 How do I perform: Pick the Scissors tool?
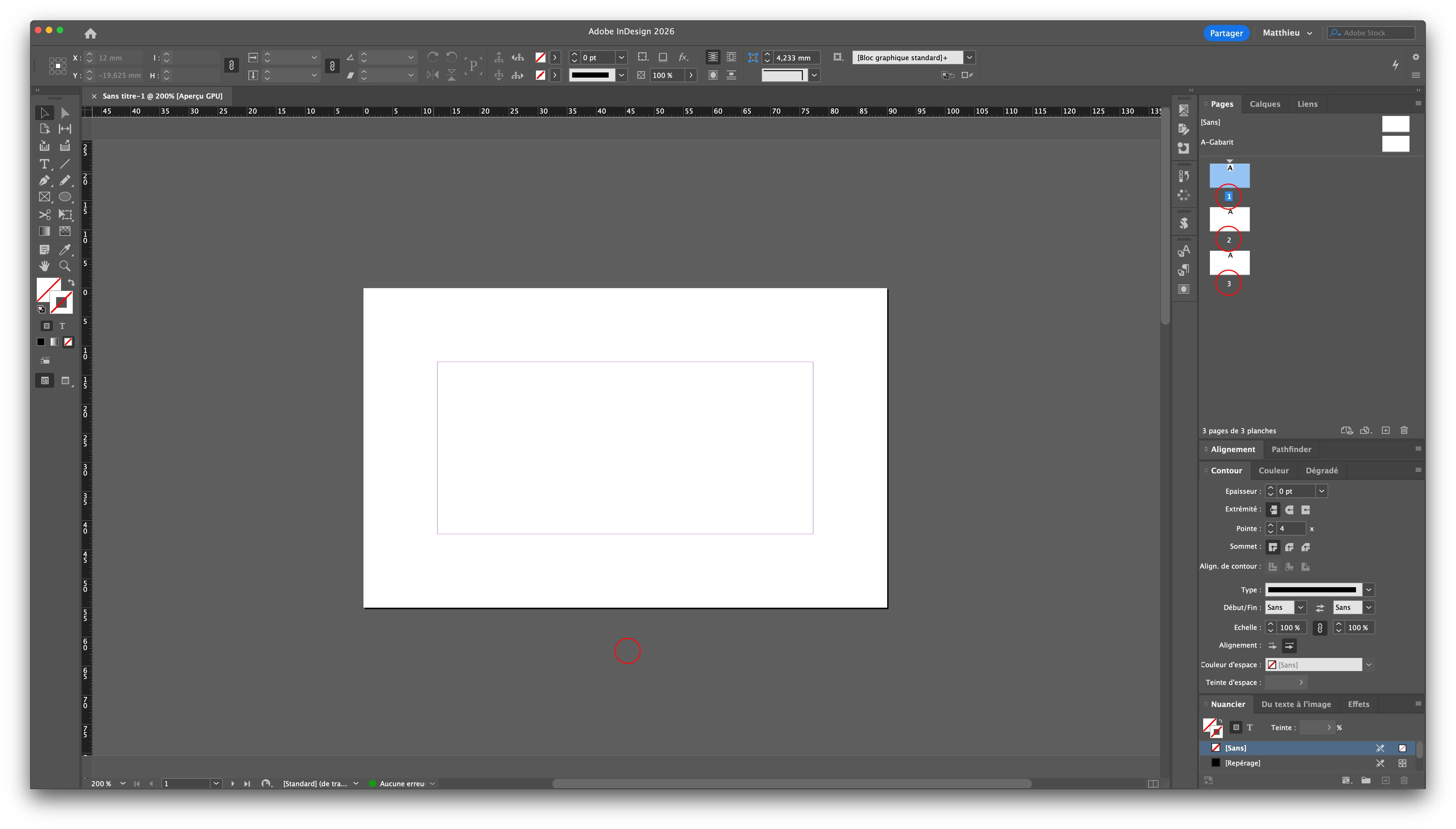[44, 215]
